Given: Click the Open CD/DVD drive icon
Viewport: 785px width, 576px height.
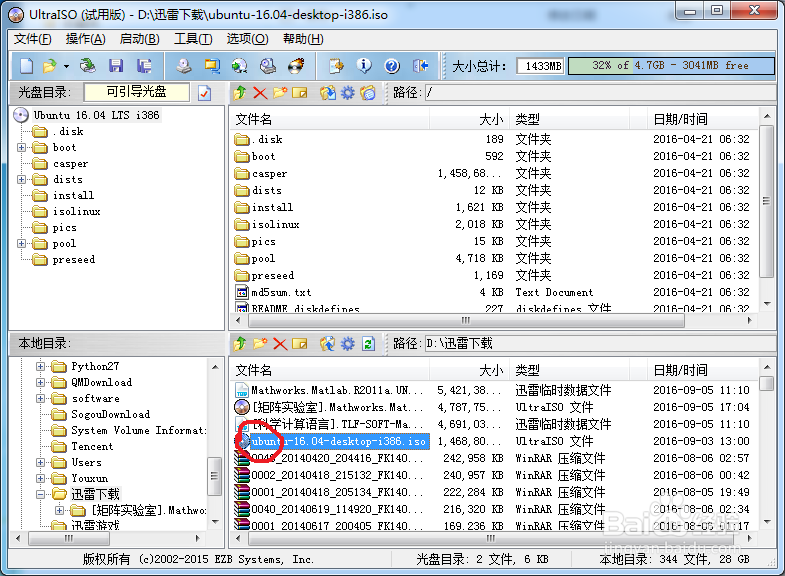Looking at the screenshot, I should 88,66.
